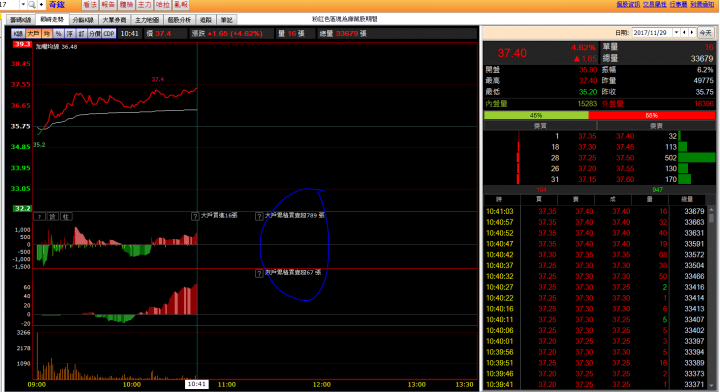Toggle the 大戶 indicator button

click(x=33, y=34)
